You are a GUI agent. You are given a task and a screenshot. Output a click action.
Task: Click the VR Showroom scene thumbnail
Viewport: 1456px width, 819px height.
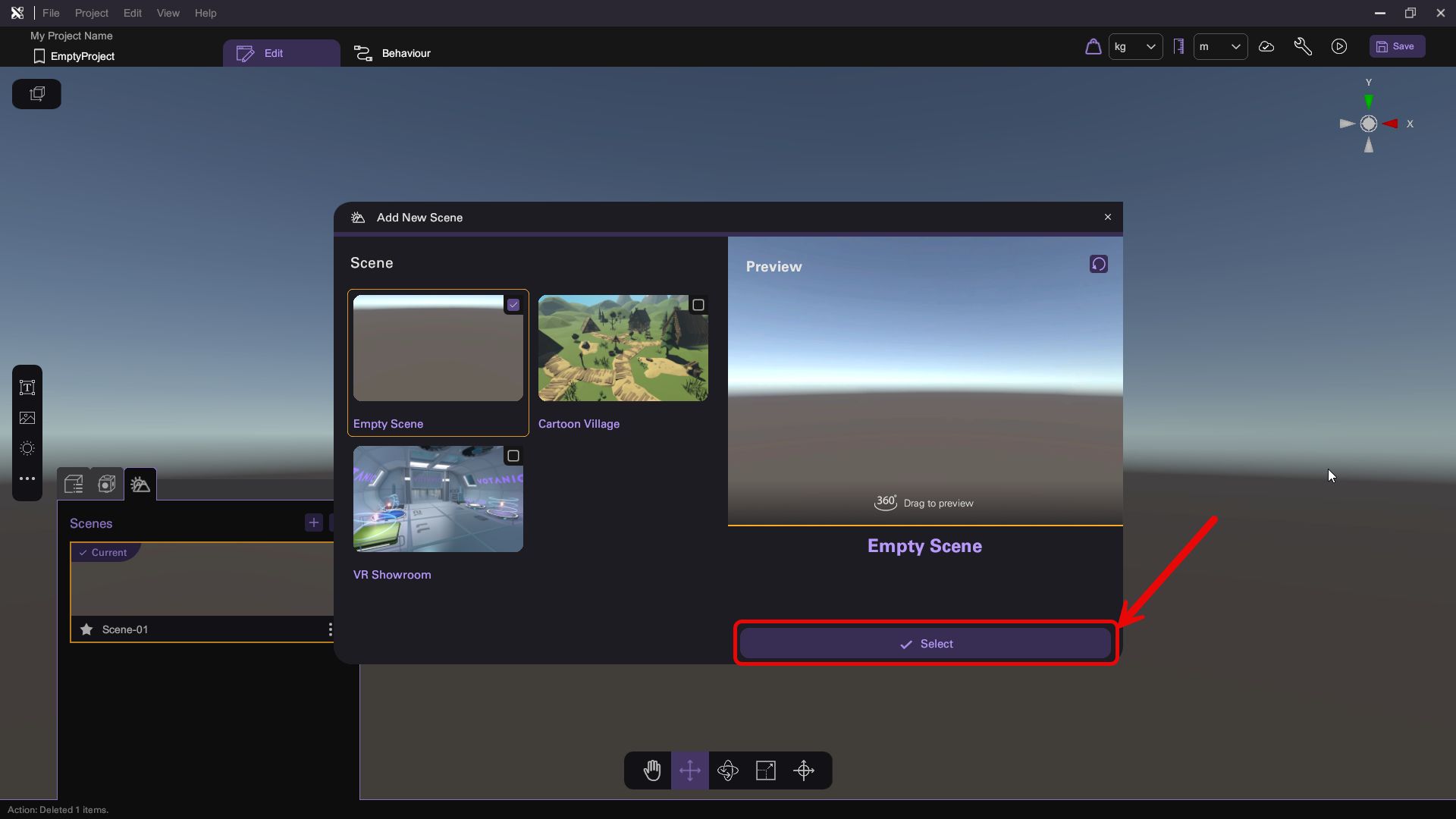pyautogui.click(x=438, y=499)
